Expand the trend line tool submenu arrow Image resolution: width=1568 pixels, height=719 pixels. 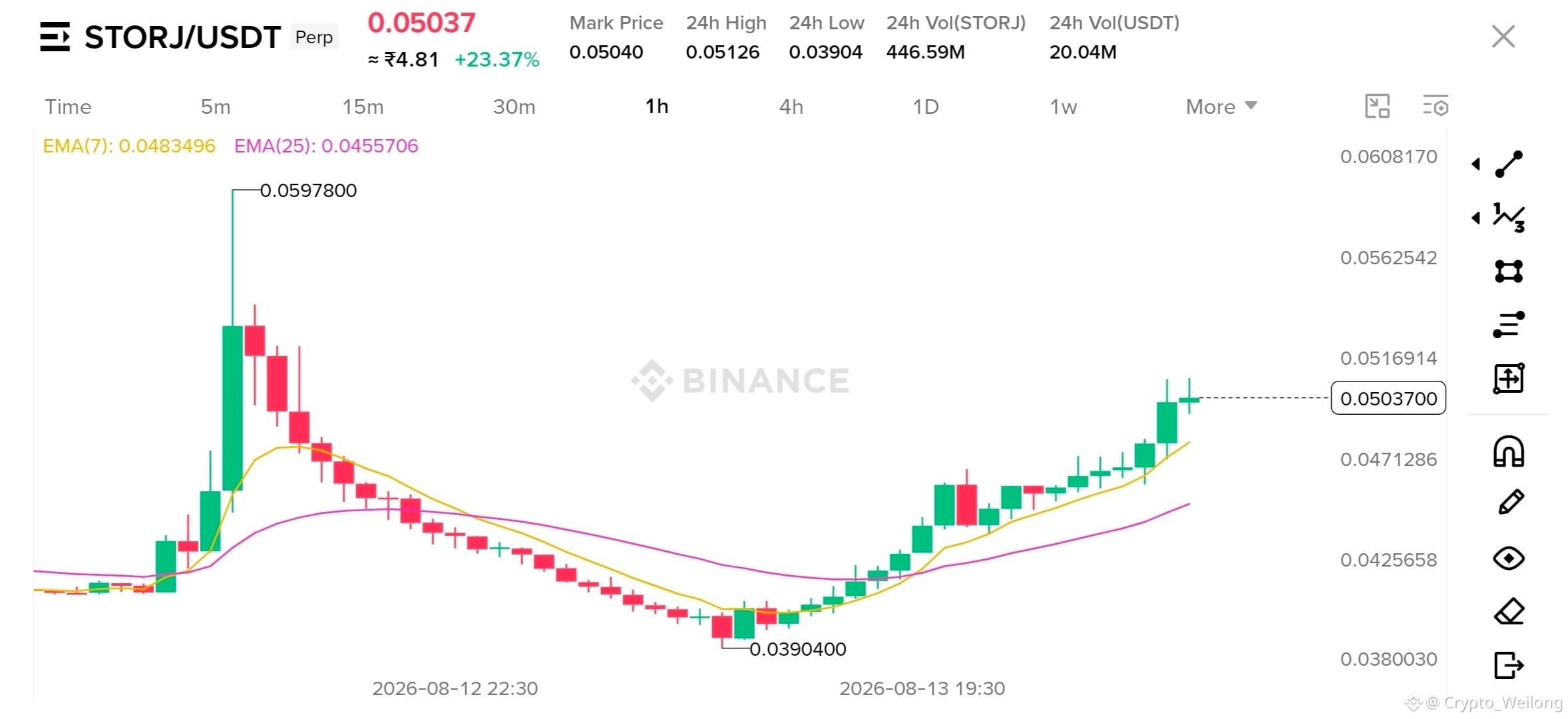1475,164
